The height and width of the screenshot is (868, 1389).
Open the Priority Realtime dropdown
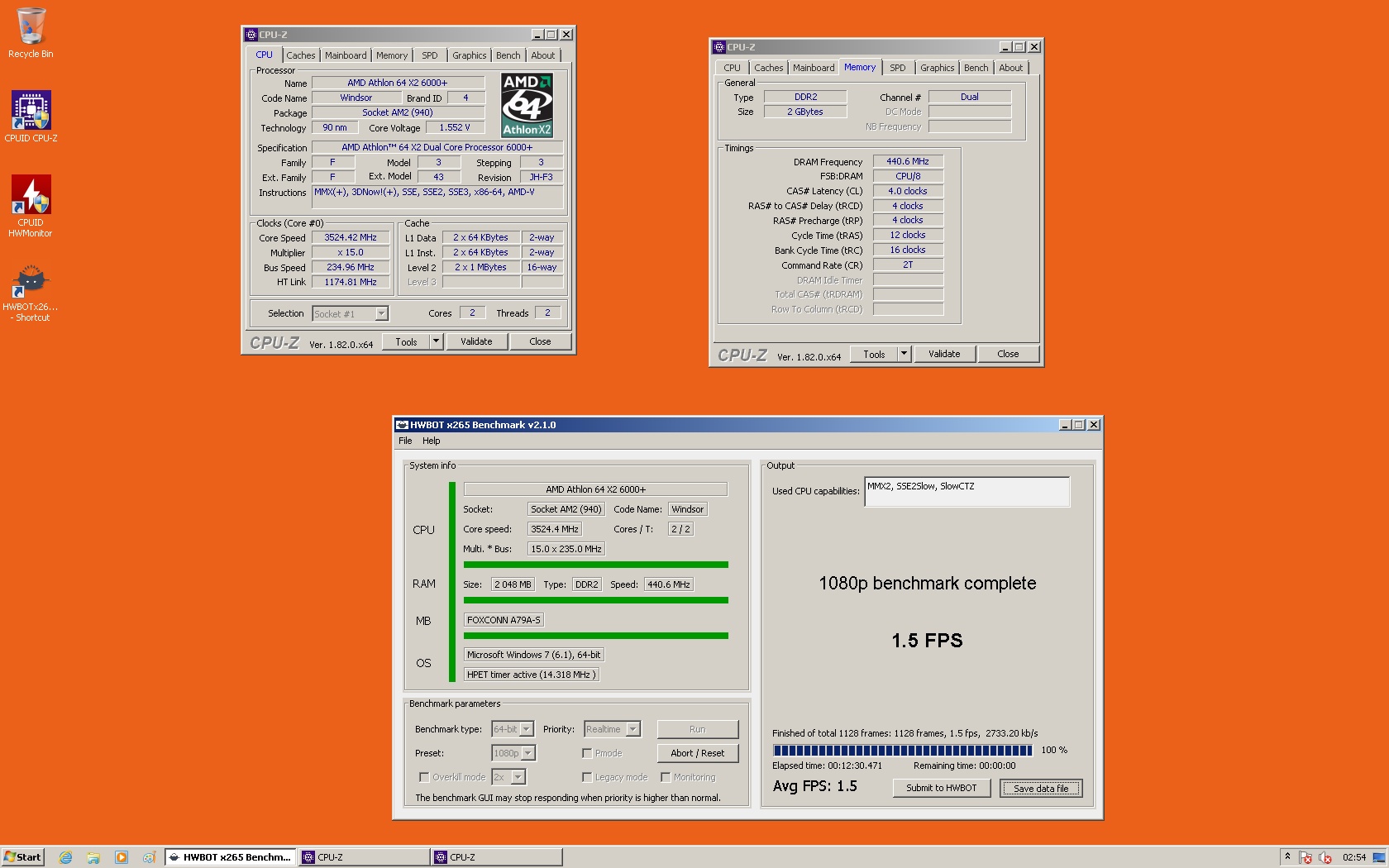(612, 729)
